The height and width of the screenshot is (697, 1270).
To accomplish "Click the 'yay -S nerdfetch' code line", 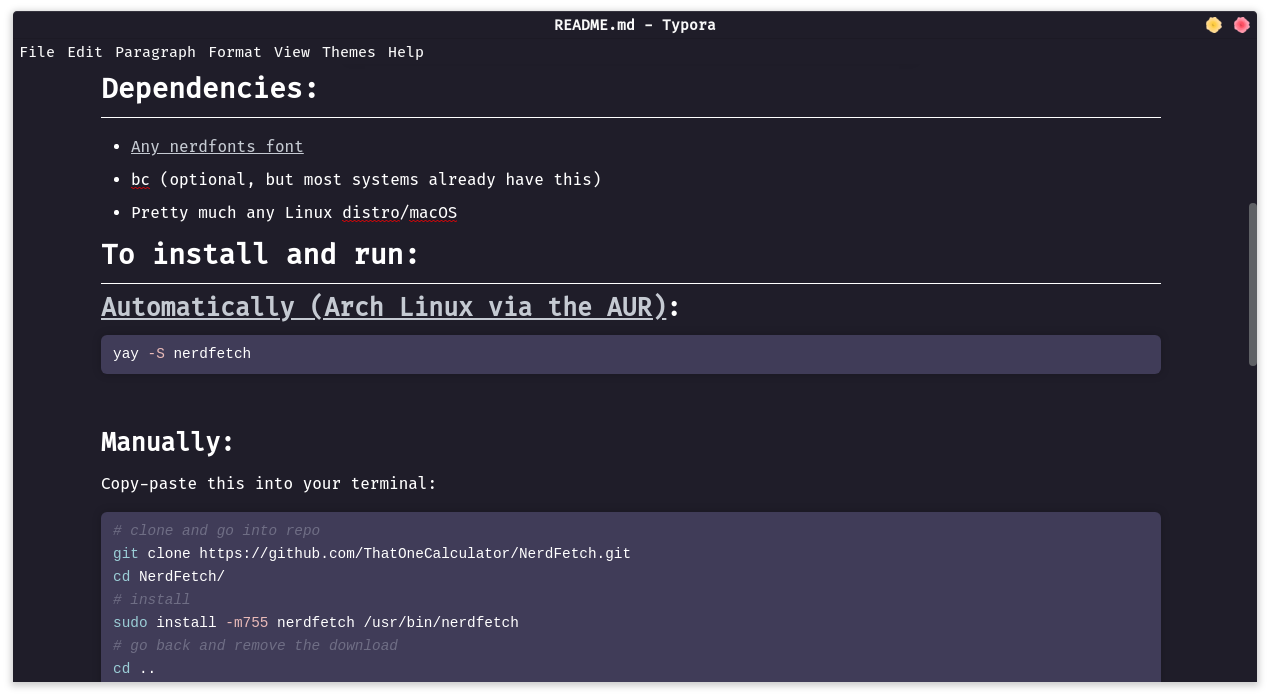I will pyautogui.click(x=182, y=354).
